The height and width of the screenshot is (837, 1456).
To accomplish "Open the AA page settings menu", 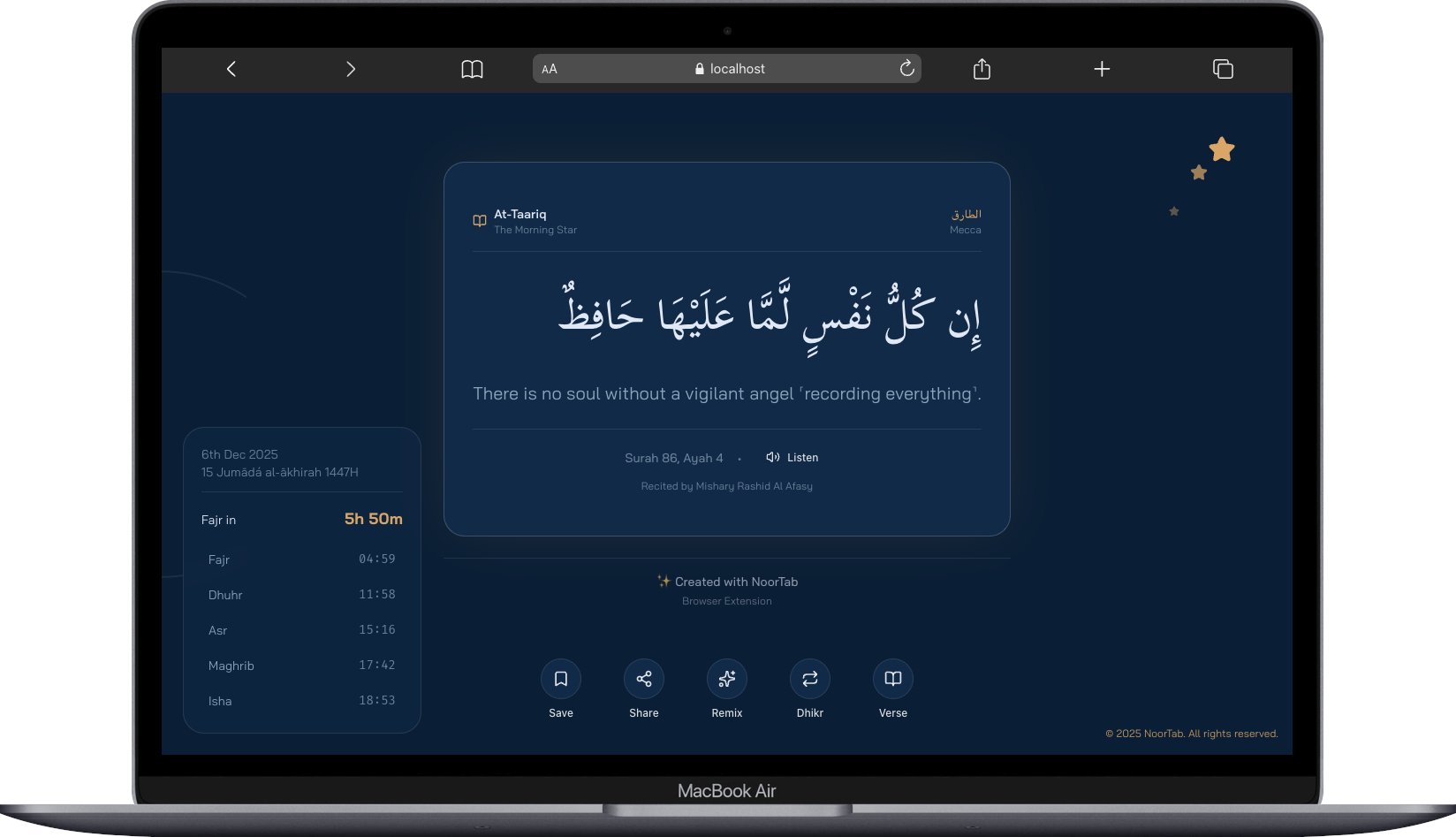I will click(x=550, y=68).
